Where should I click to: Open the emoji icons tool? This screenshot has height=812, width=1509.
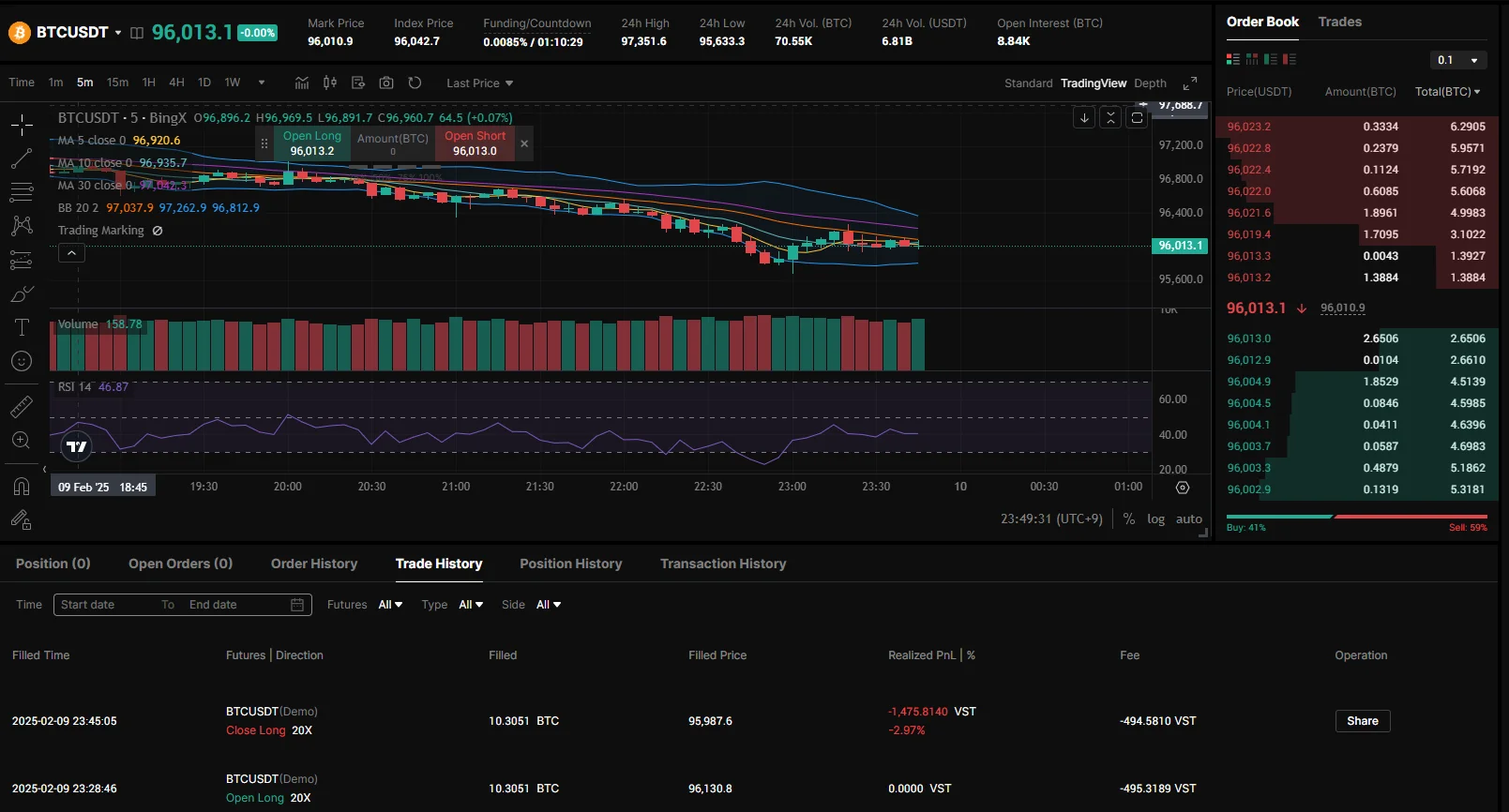(x=22, y=361)
